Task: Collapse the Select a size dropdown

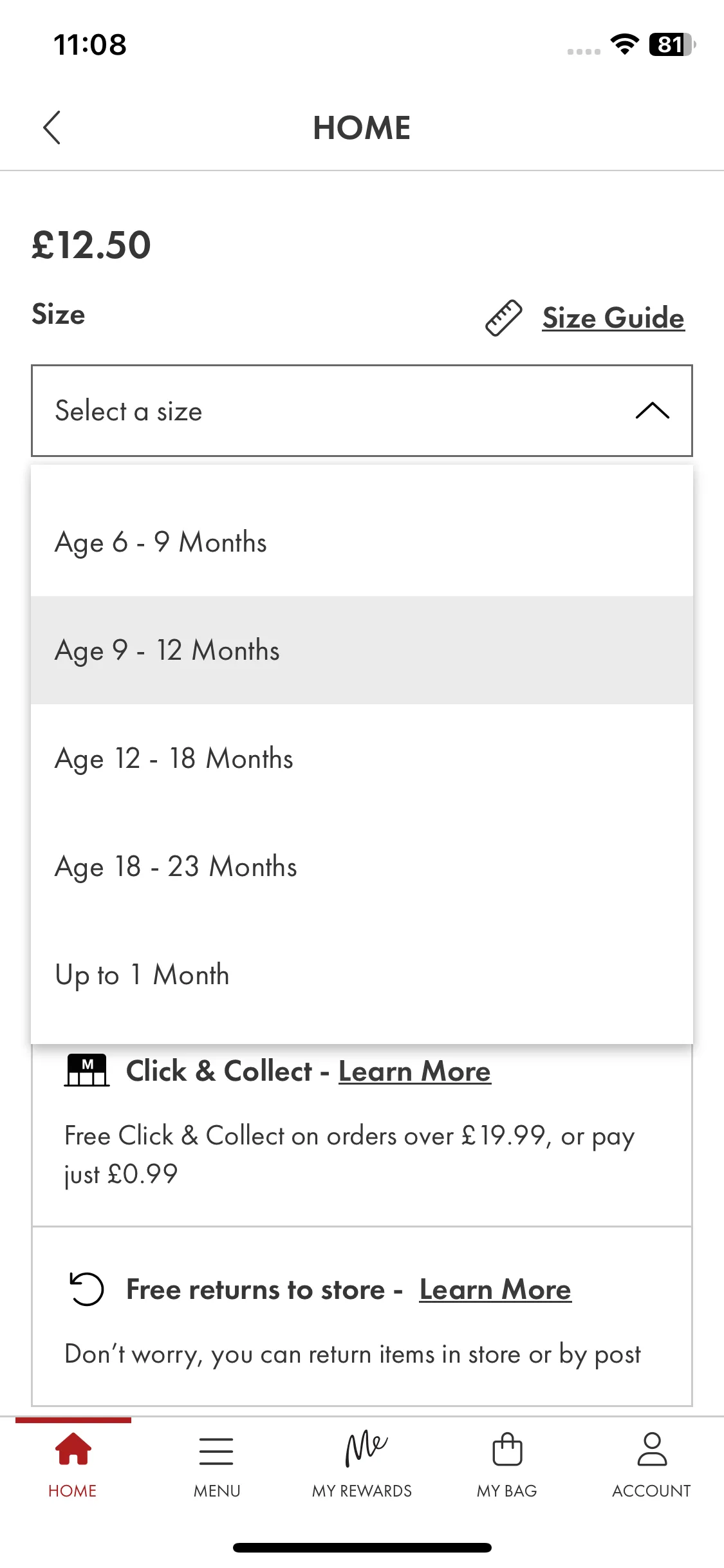Action: pos(362,411)
